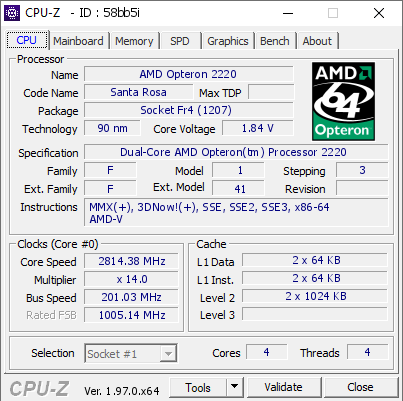The image size is (403, 401).
Task: Click the Close button at bottom
Action: 360,388
